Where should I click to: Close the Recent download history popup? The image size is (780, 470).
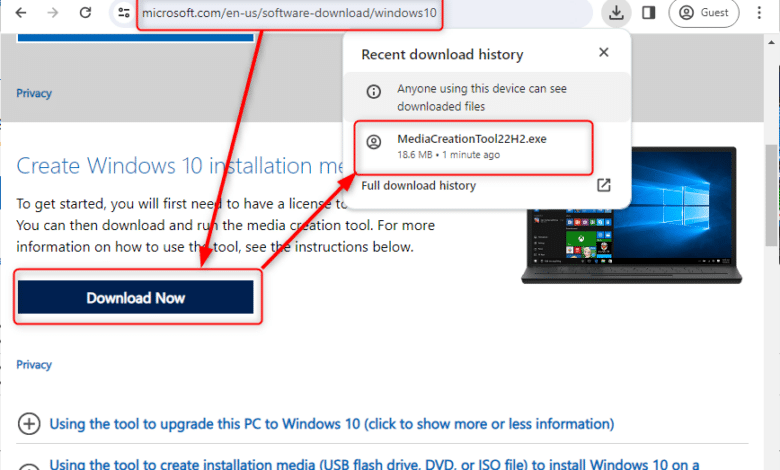pyautogui.click(x=603, y=52)
